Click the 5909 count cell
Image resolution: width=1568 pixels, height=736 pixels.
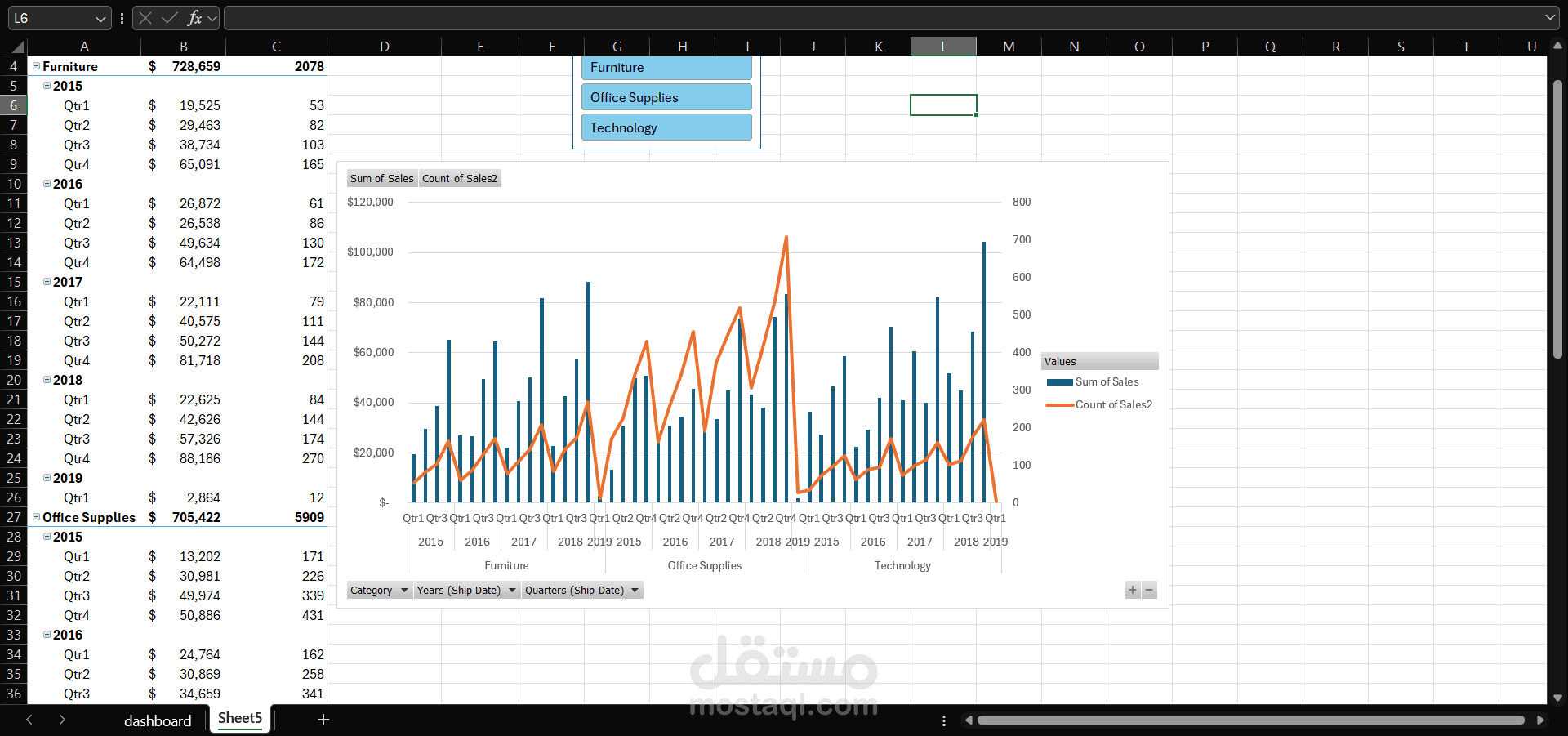(277, 517)
